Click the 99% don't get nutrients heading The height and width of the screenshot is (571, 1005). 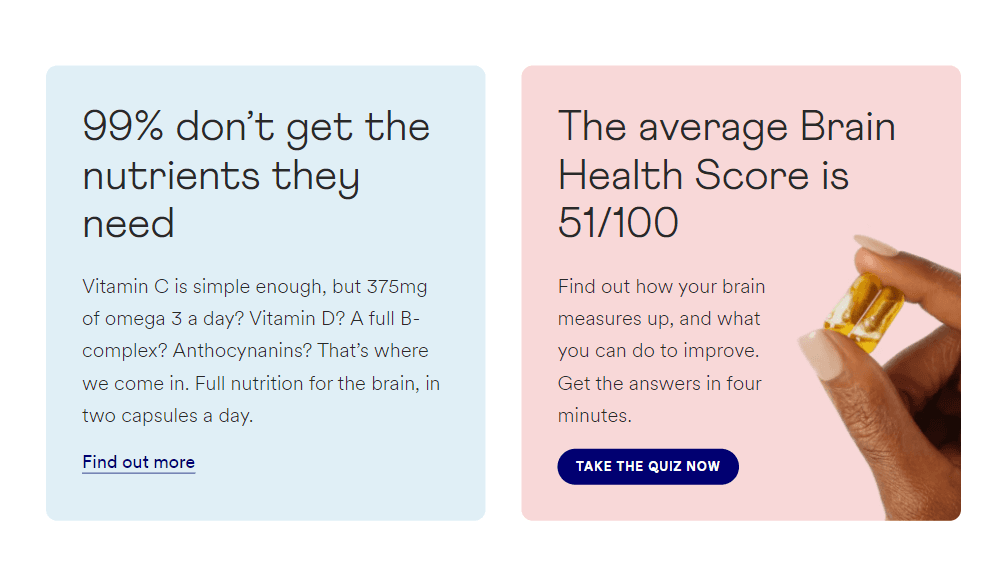(x=256, y=174)
